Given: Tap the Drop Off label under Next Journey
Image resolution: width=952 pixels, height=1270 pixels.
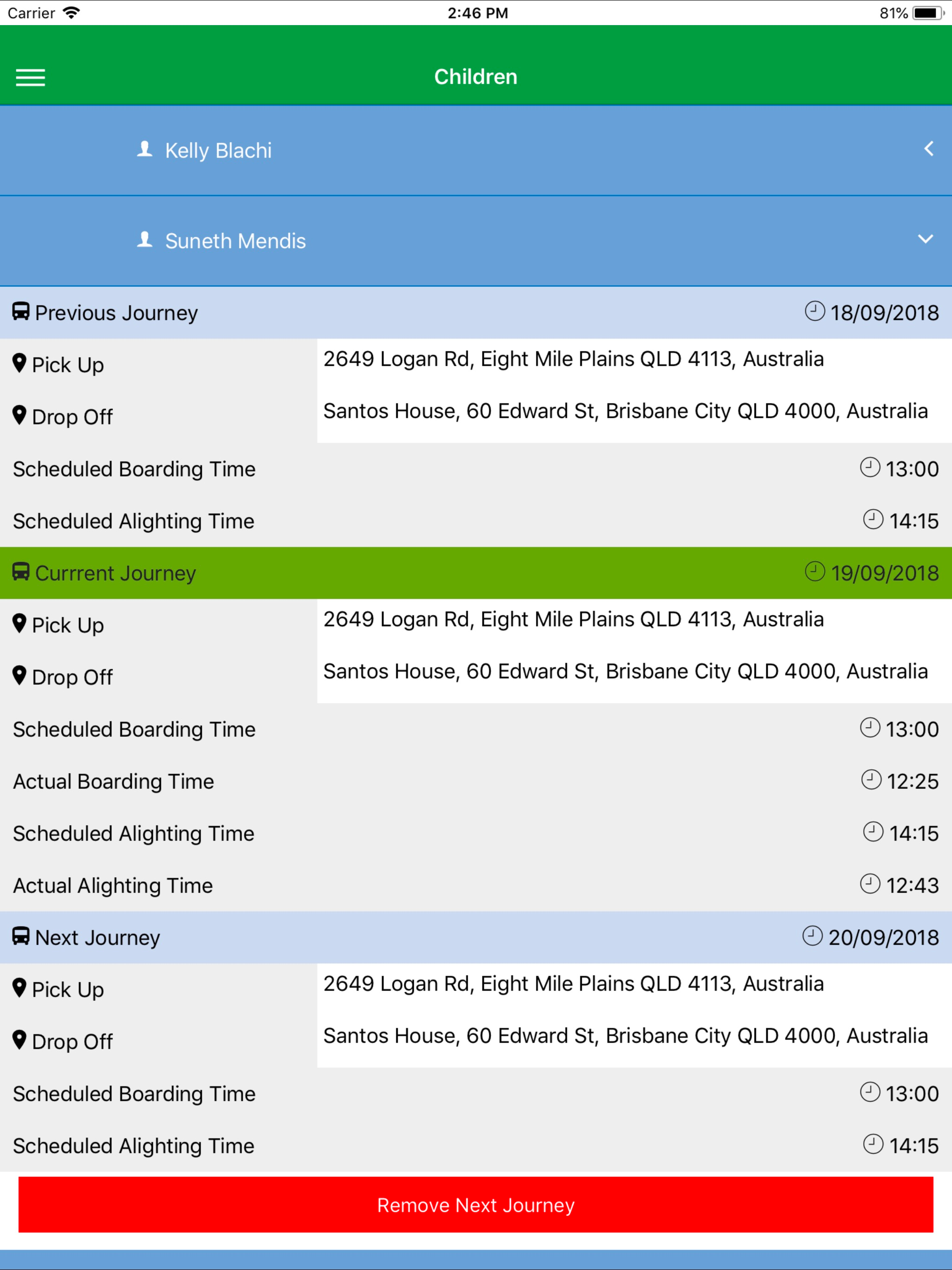Looking at the screenshot, I should pos(73,1042).
